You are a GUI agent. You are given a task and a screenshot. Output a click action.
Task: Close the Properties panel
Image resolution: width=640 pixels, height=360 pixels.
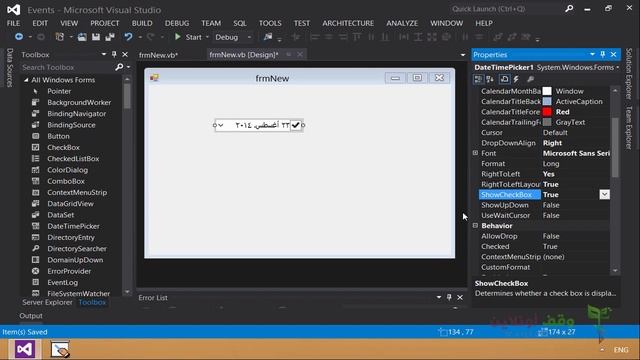click(x=613, y=54)
